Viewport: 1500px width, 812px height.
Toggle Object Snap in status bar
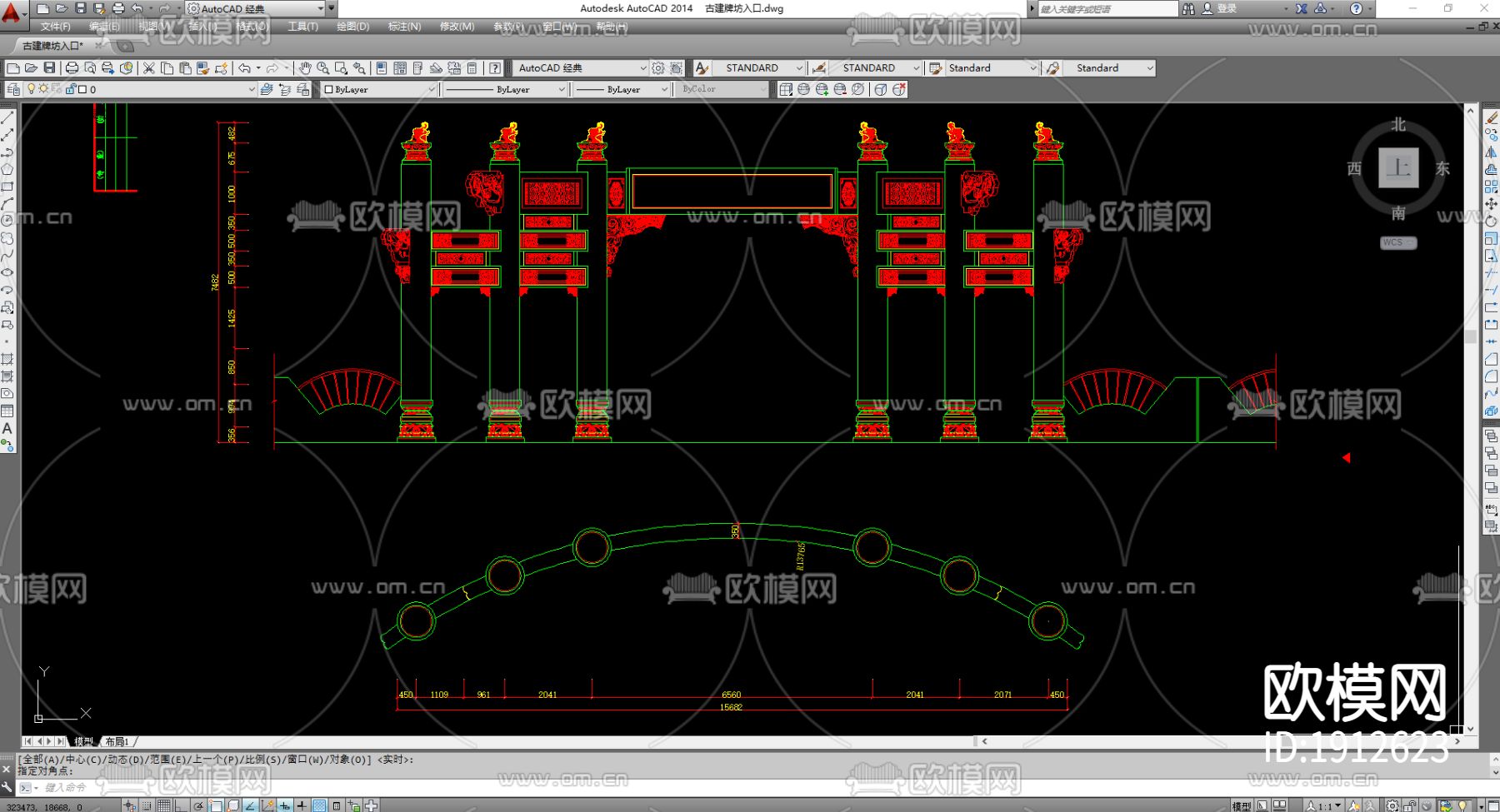click(216, 805)
